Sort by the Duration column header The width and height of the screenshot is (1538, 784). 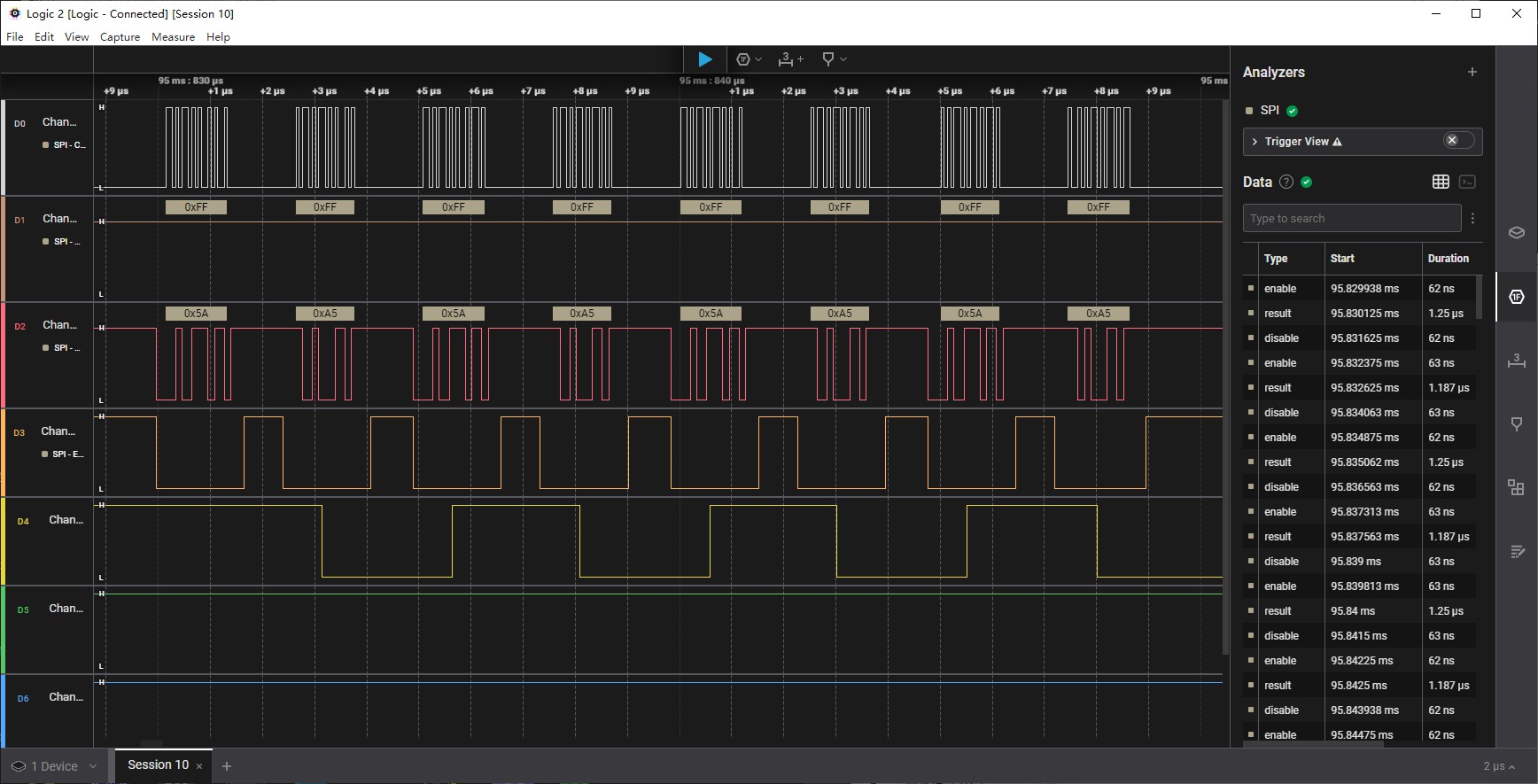click(1449, 259)
